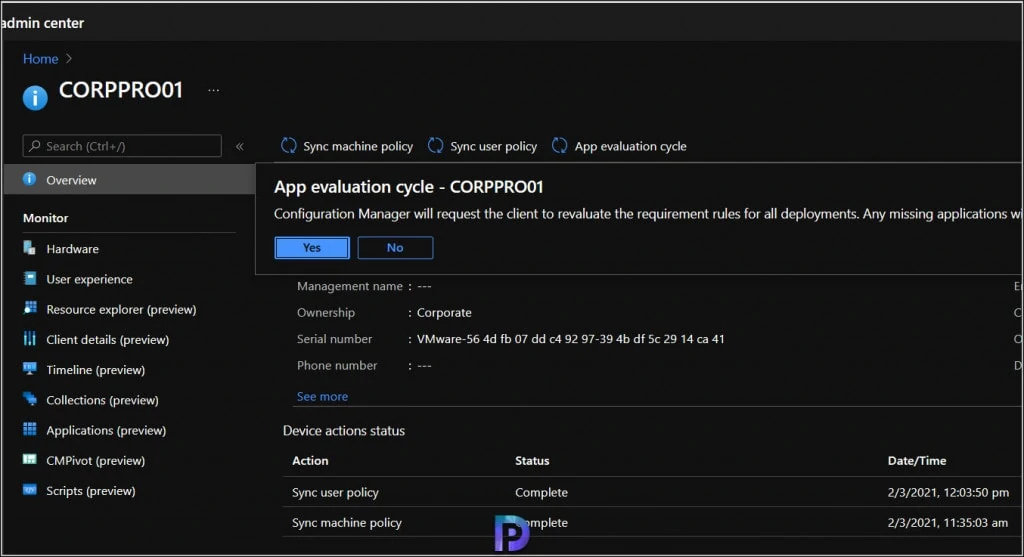Open Collections (preview)
1024x557 pixels.
(x=103, y=400)
